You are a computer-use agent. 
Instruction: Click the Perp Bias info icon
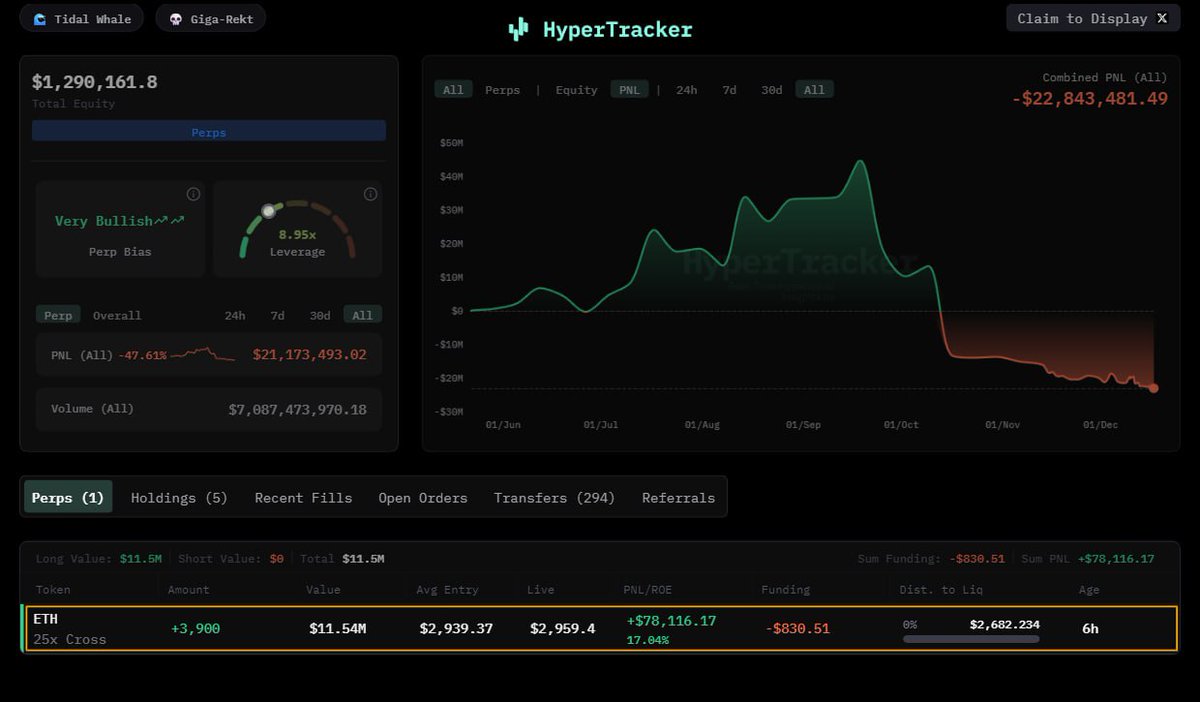tap(194, 194)
